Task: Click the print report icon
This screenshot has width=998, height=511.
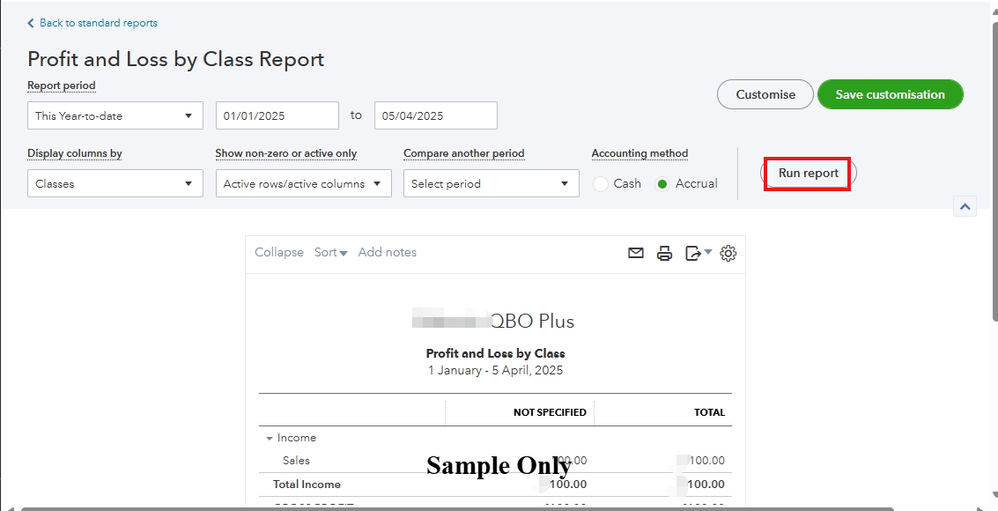Action: click(664, 253)
